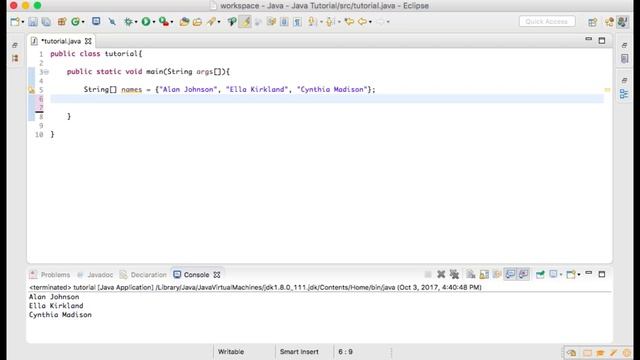The width and height of the screenshot is (640, 360).
Task: Go to Last Edit Location arrow icon
Action: (349, 22)
